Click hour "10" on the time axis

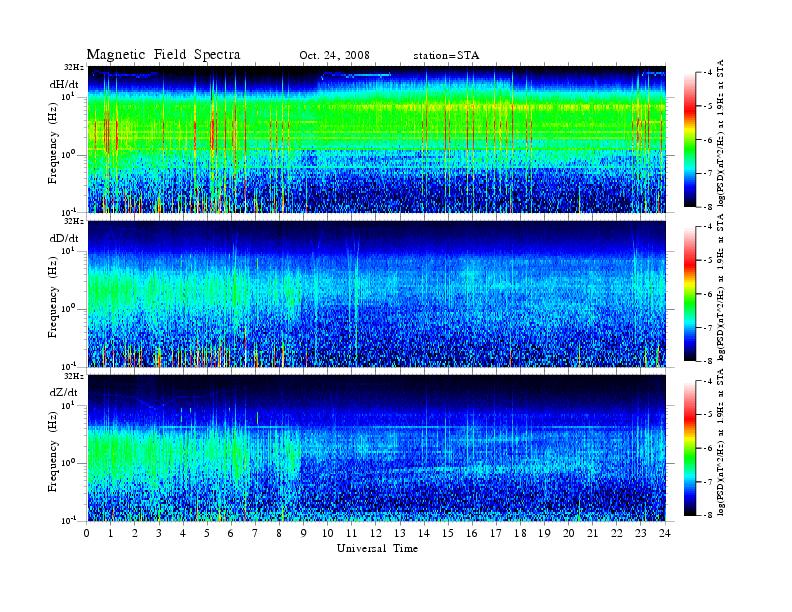click(327, 534)
